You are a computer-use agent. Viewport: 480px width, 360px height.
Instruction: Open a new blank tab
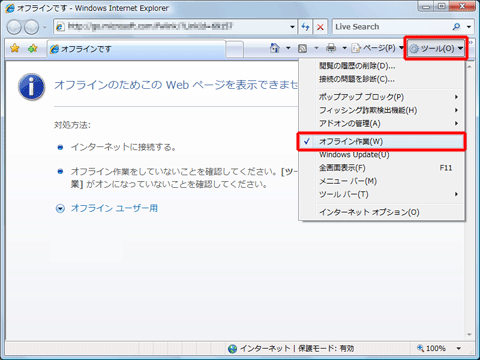tap(235, 50)
